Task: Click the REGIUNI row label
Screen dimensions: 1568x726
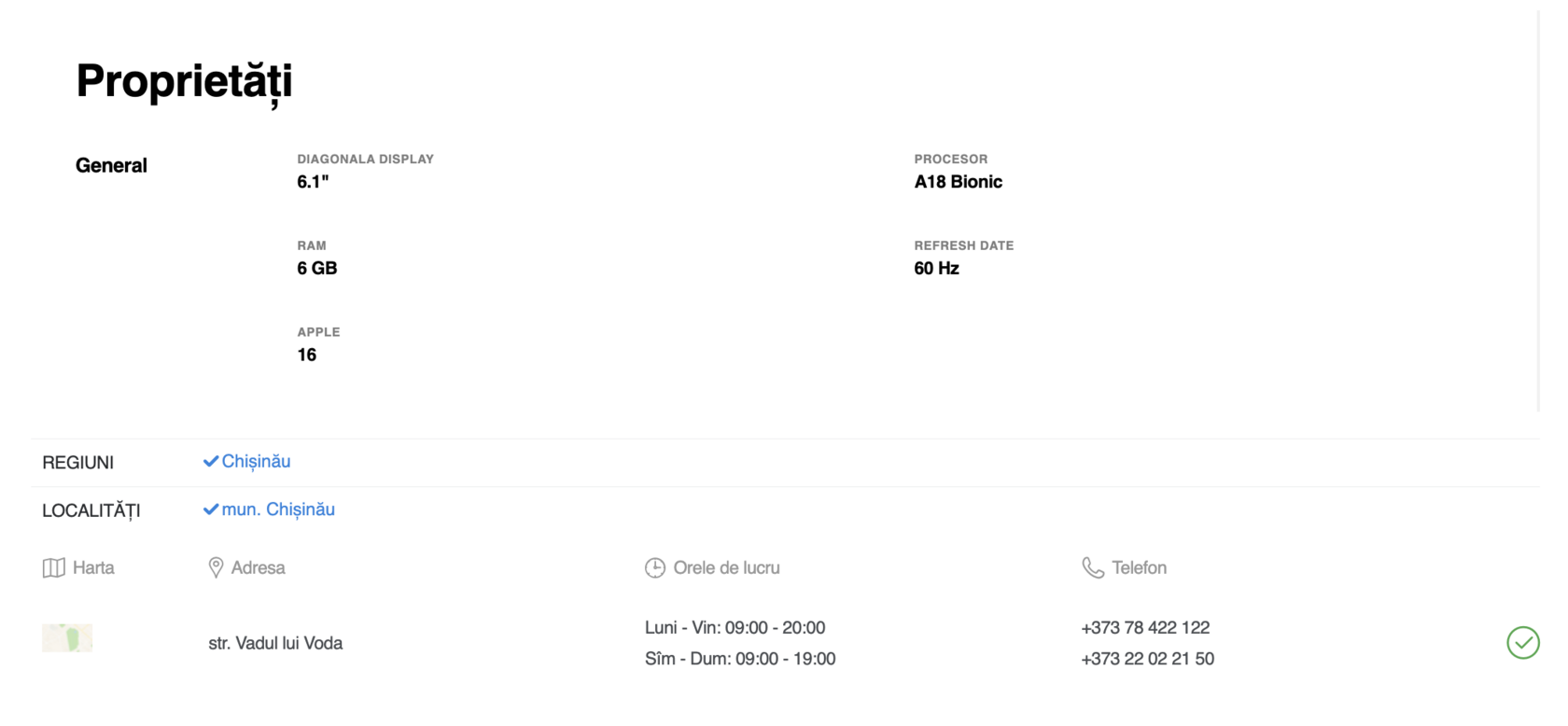Action: [77, 463]
